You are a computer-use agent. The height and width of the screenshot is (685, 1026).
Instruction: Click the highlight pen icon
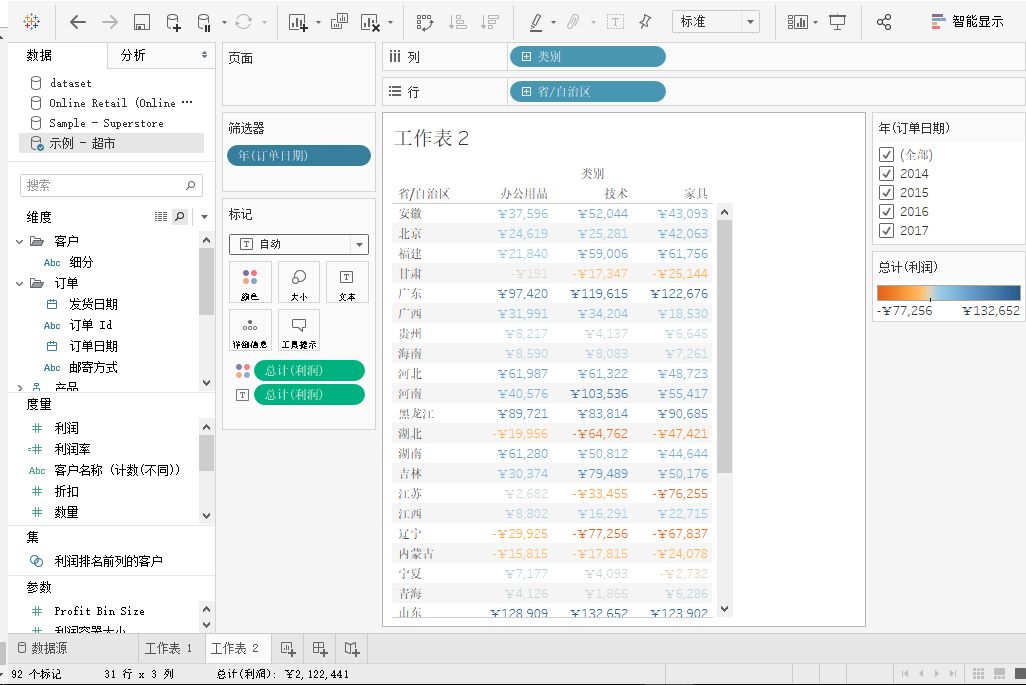click(536, 22)
